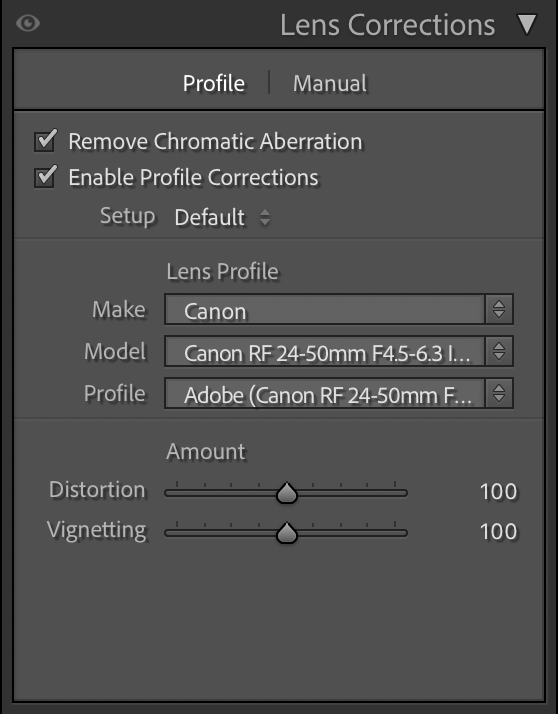Switch to the Profile tab

[x=214, y=83]
